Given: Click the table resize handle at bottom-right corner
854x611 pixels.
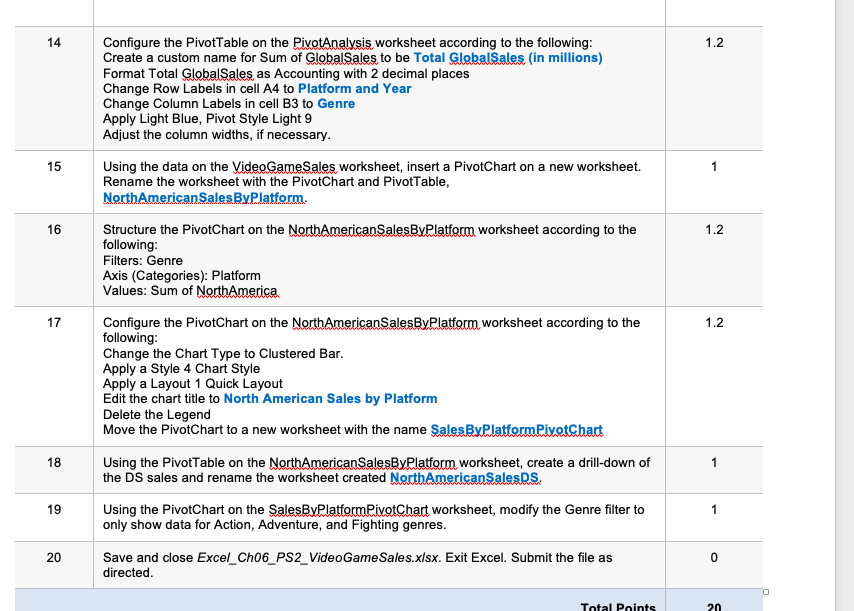Looking at the screenshot, I should coord(766,592).
